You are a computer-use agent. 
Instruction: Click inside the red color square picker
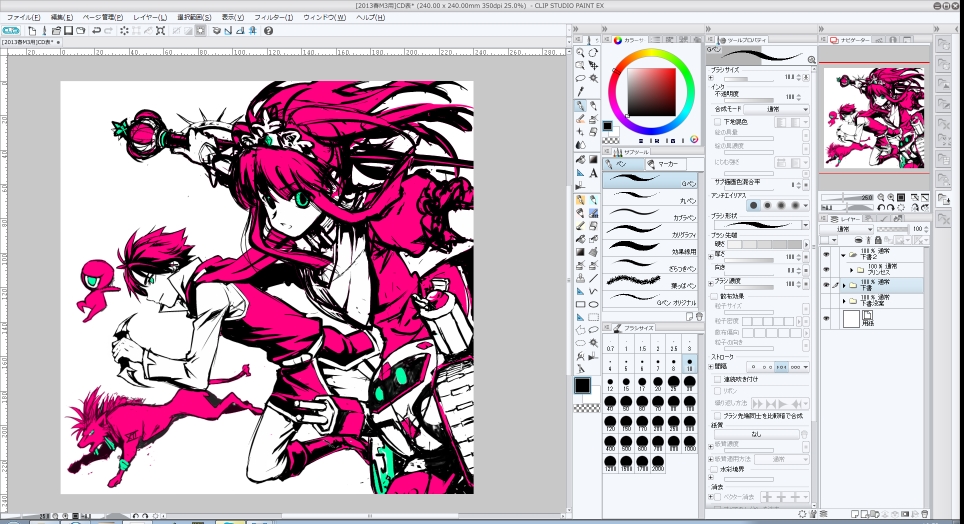651,92
